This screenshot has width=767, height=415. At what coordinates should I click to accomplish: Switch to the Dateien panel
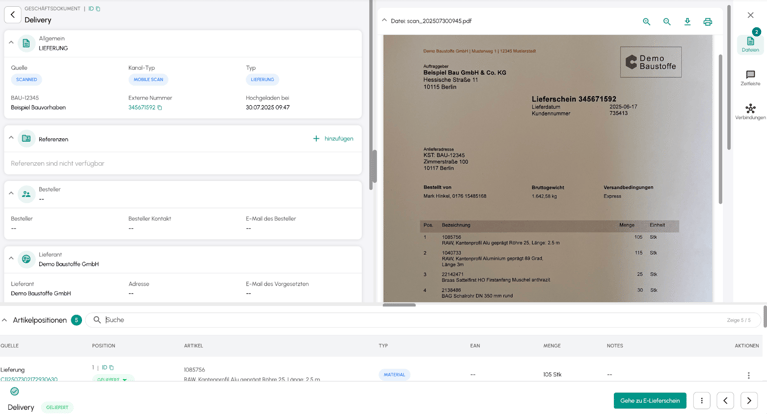point(750,44)
